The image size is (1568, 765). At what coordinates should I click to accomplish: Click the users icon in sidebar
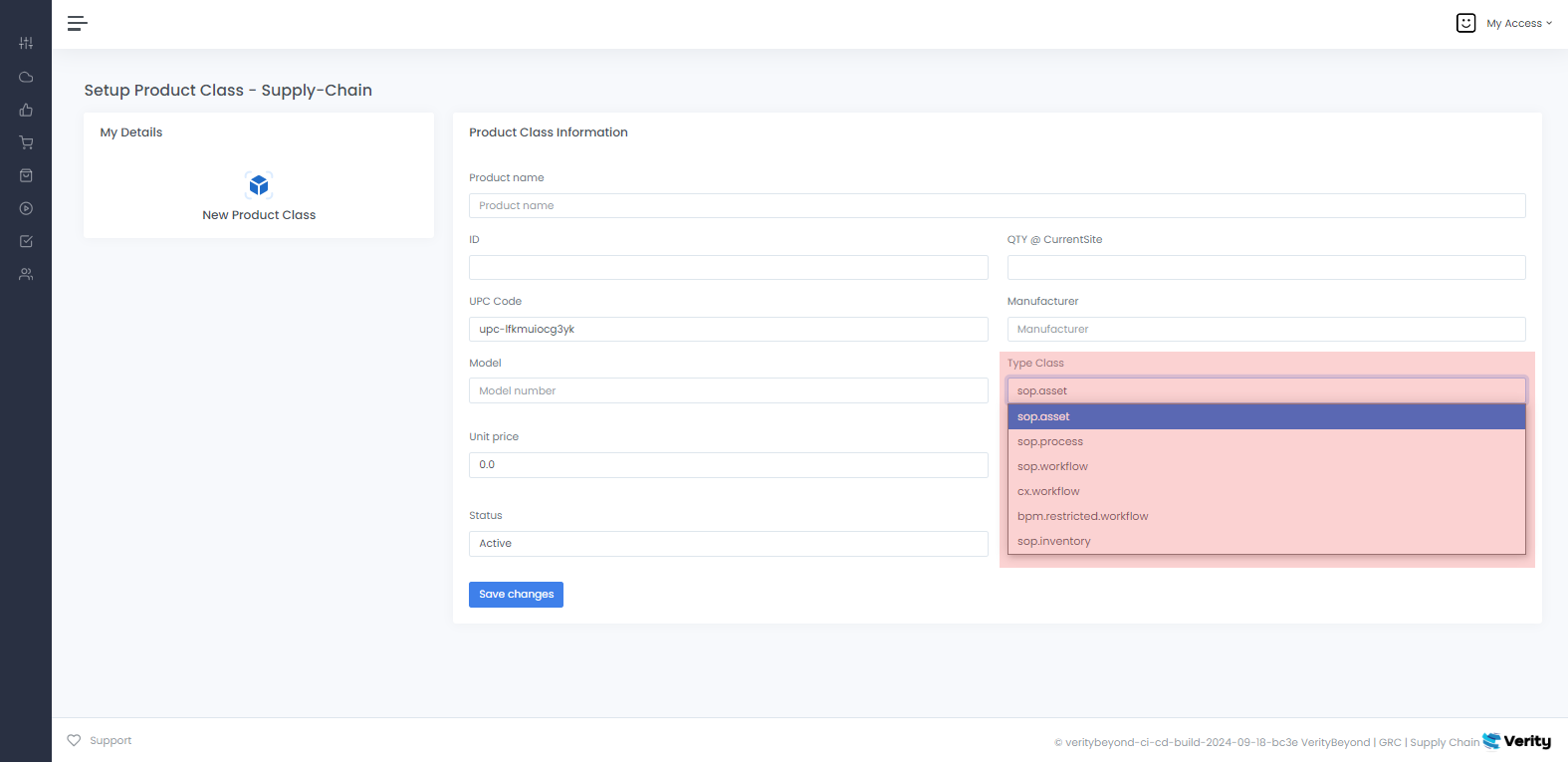click(26, 274)
